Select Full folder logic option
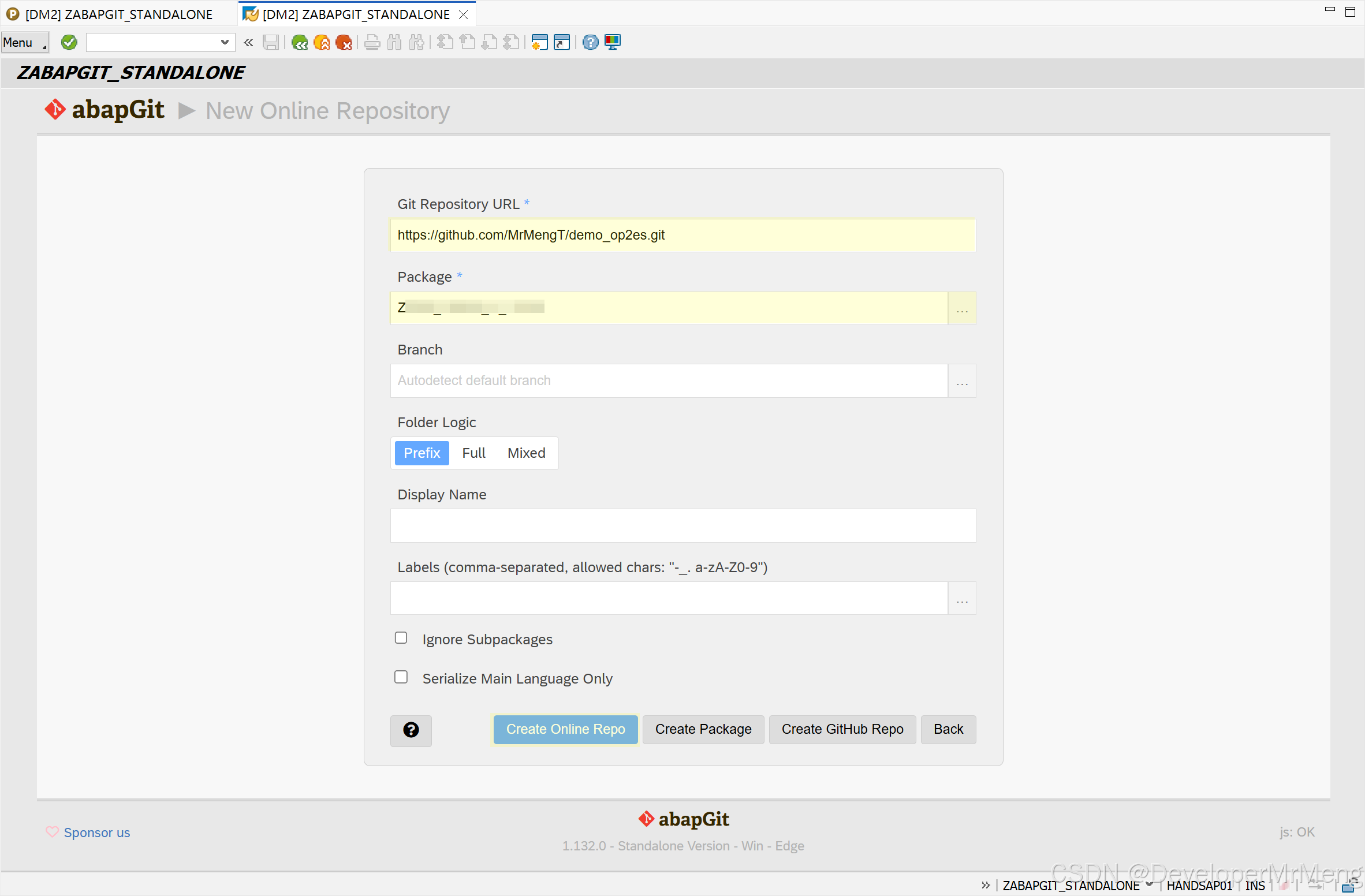1365x896 pixels. [473, 453]
